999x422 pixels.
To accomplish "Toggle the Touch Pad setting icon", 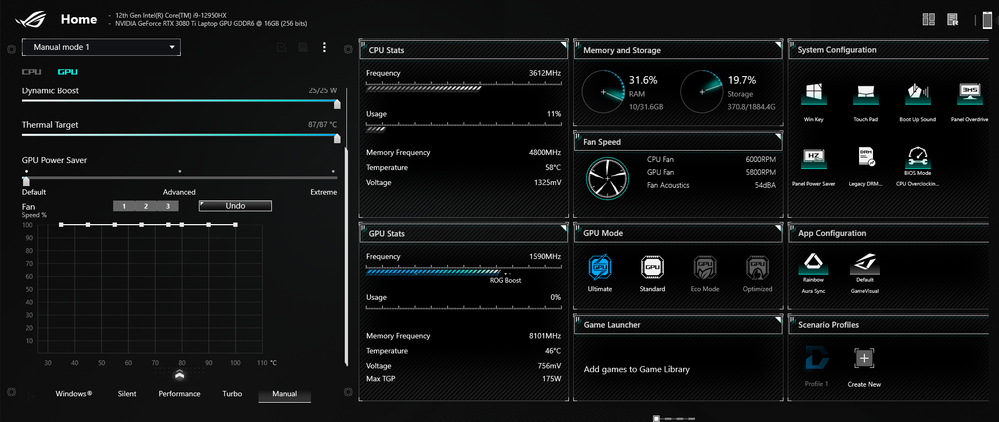I will (x=866, y=94).
